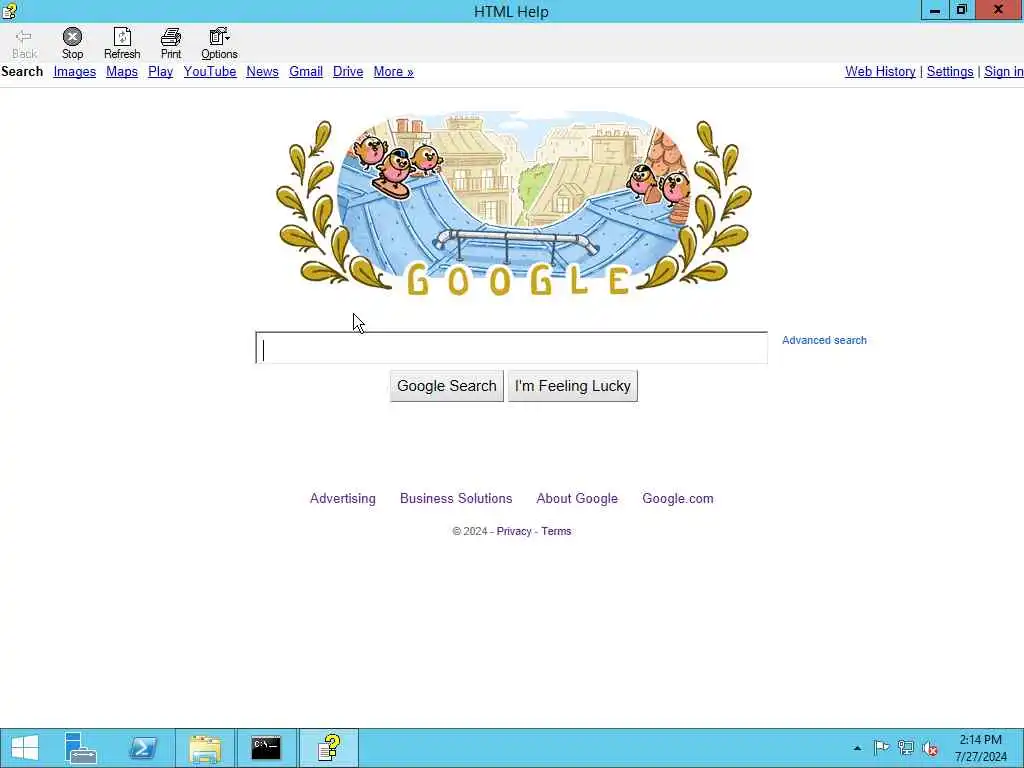Launch Server Manager from taskbar
Screen dimensions: 1024x768
click(x=82, y=748)
